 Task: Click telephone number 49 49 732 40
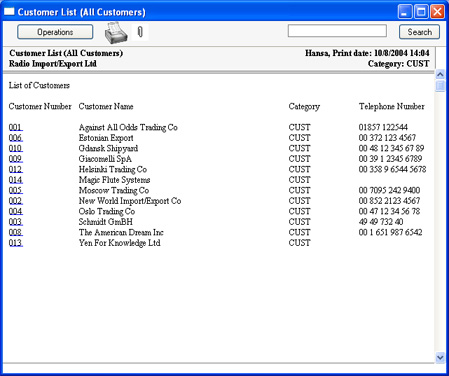(x=381, y=222)
